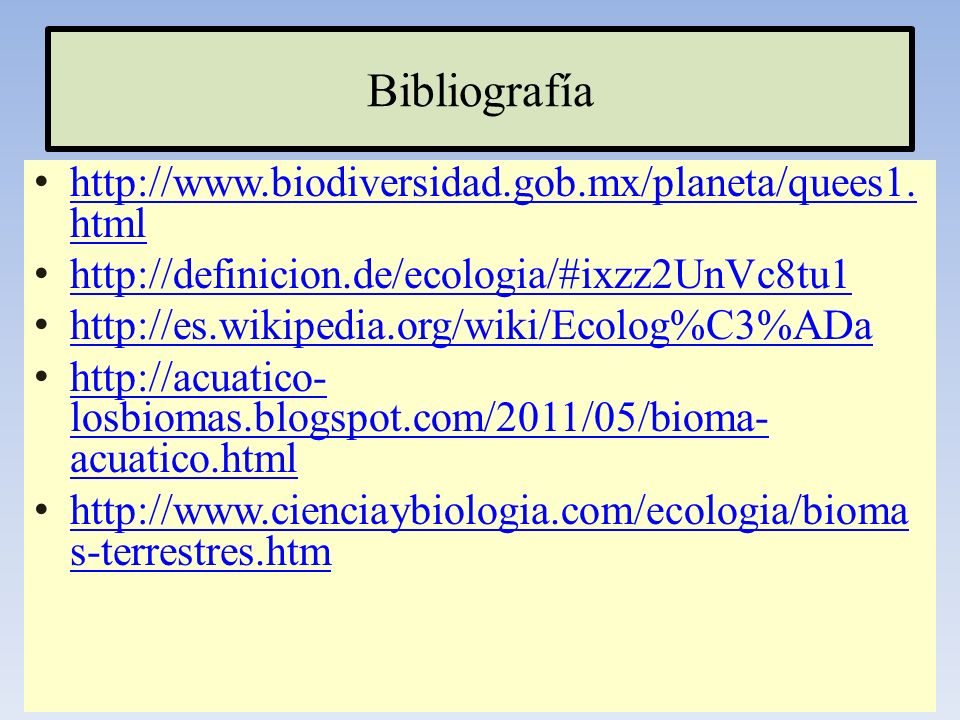Open the losbiomas.blogspot.com/2011/05 link line
The image size is (960, 720).
coord(419,419)
